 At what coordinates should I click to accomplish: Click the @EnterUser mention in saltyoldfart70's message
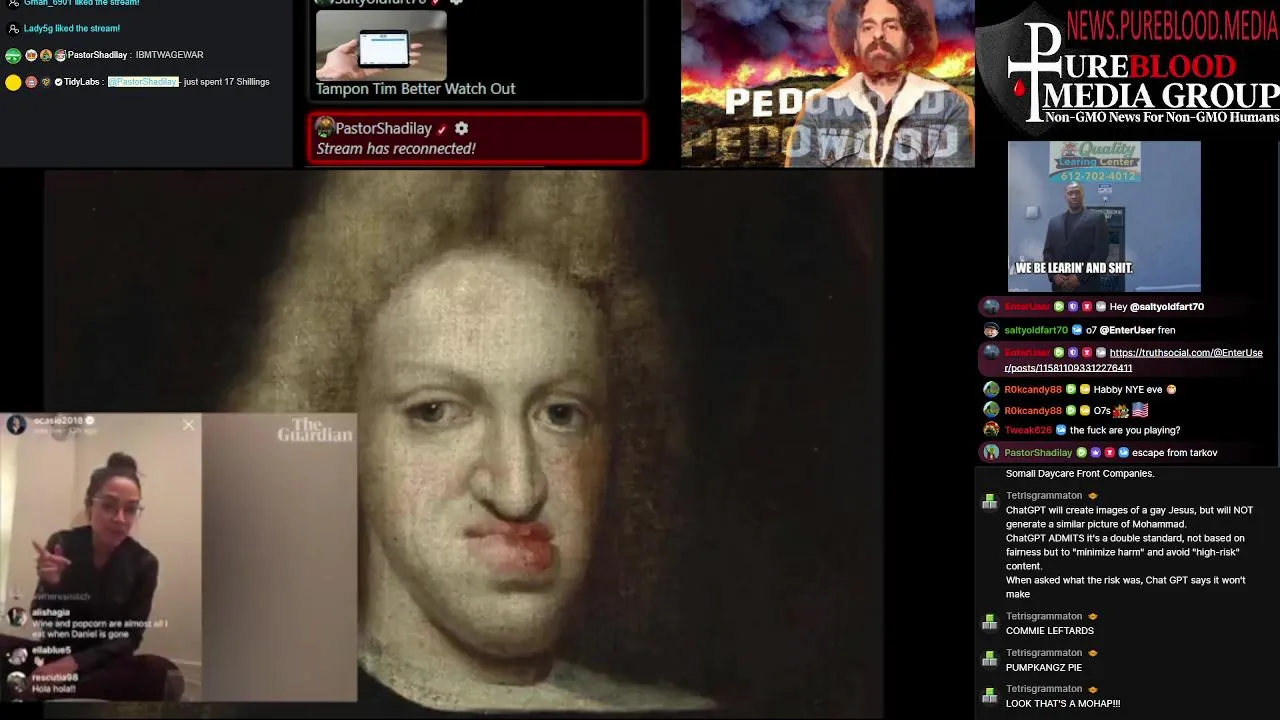tap(1127, 330)
